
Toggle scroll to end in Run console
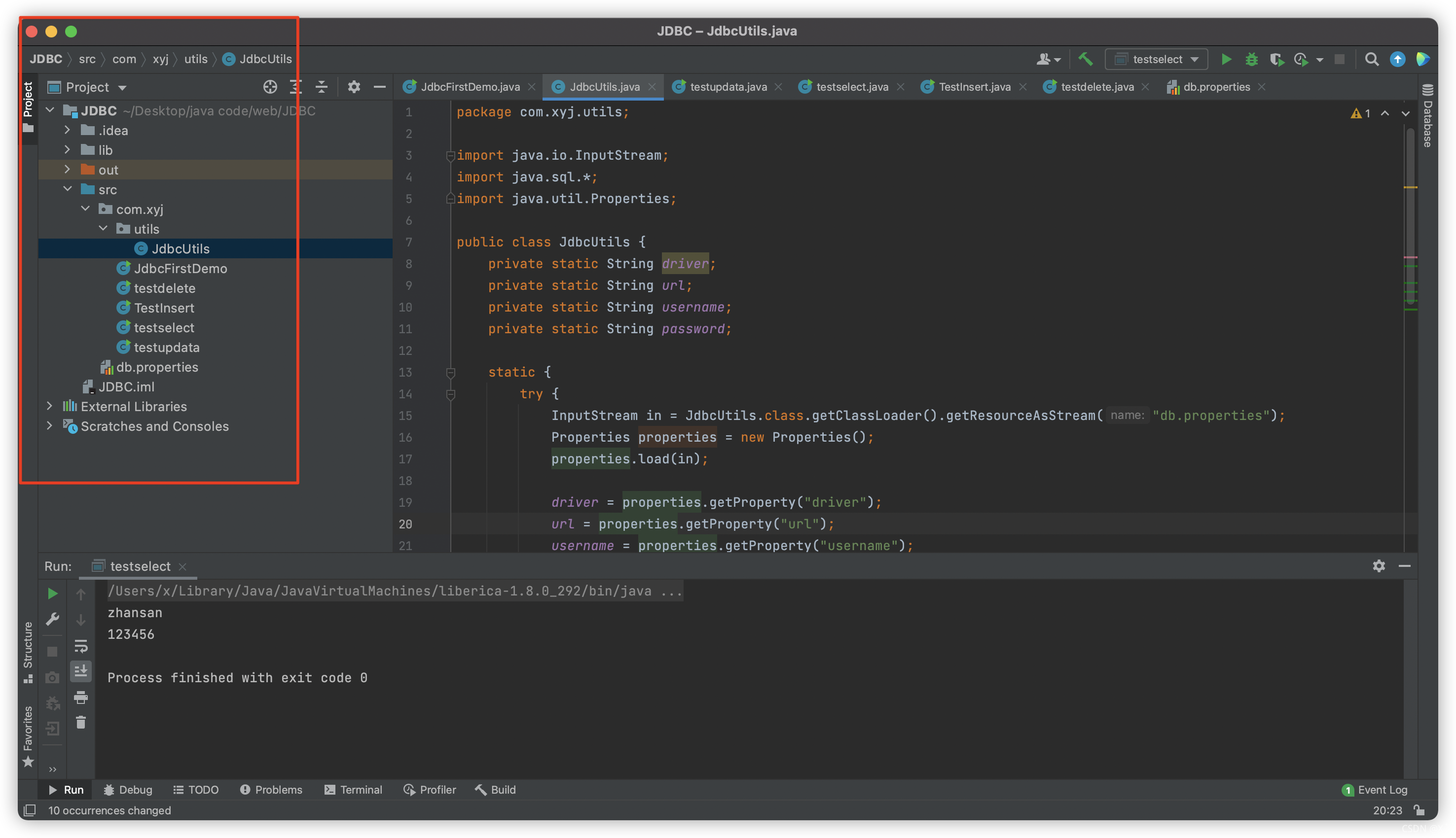click(80, 671)
